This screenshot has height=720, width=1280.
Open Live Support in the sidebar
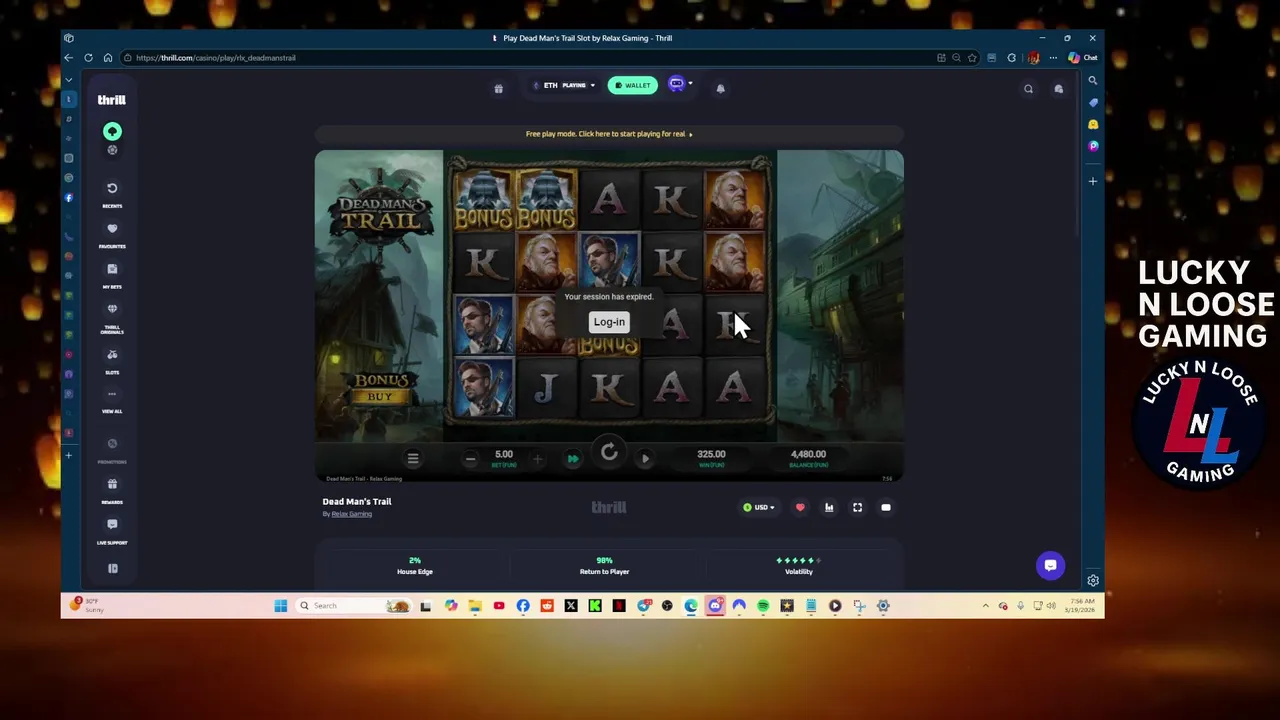click(x=112, y=531)
